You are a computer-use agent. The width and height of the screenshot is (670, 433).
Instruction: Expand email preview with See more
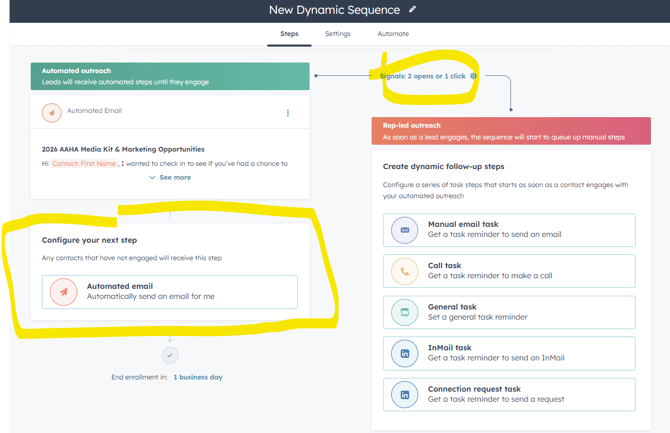pos(169,177)
